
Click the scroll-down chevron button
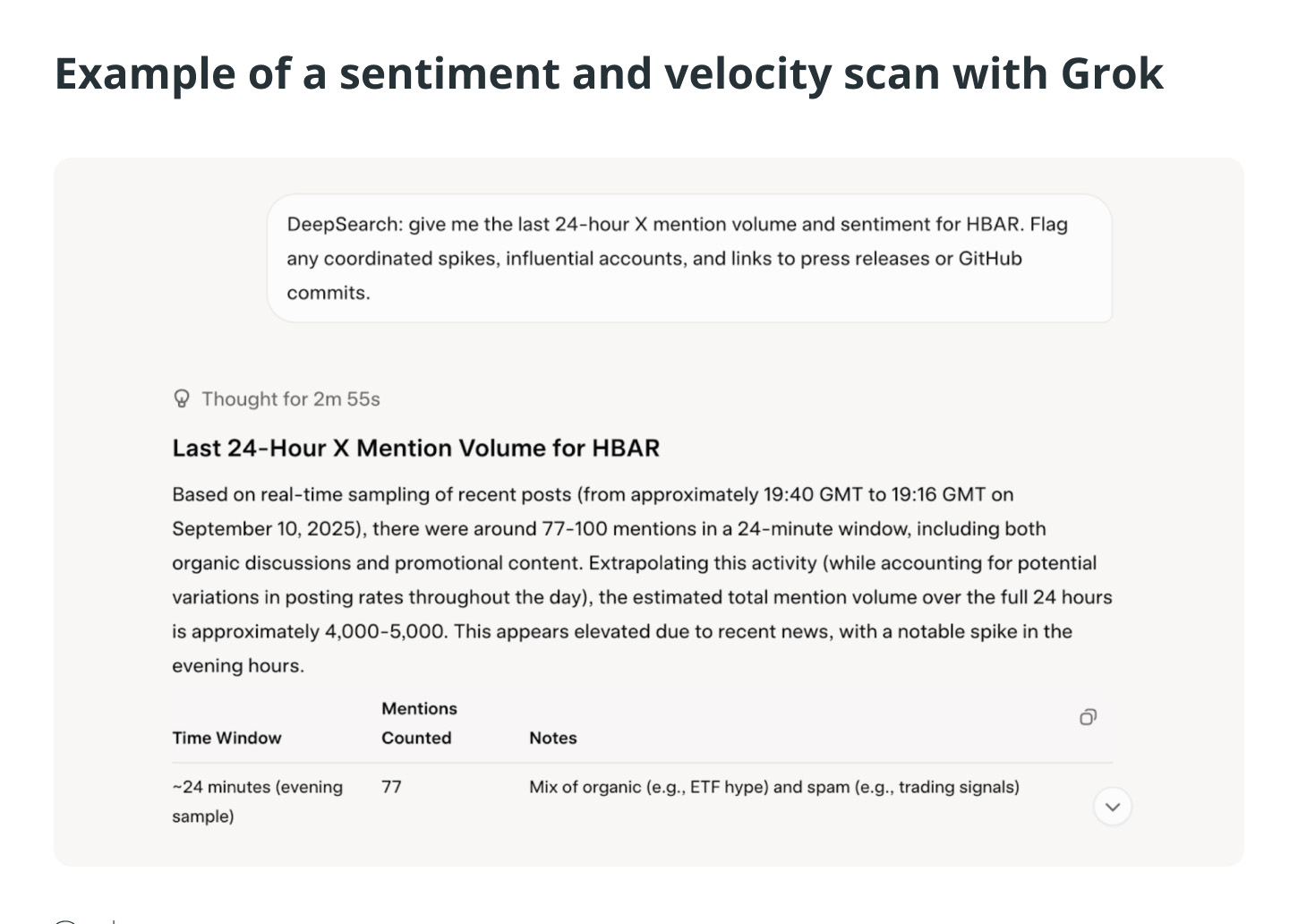click(x=1113, y=807)
